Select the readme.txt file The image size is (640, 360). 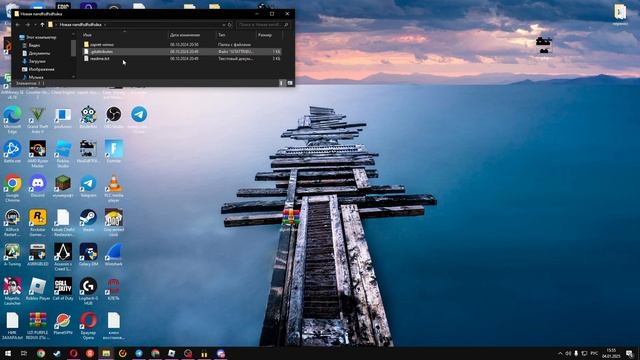pos(182,59)
